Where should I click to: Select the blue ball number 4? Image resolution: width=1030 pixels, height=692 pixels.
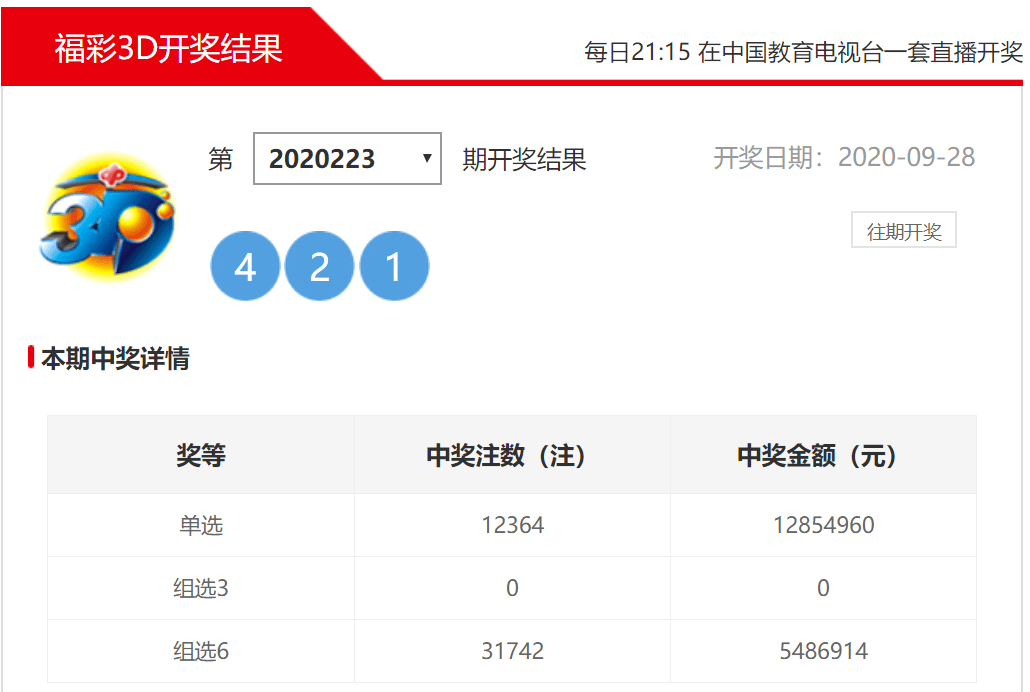coord(245,266)
